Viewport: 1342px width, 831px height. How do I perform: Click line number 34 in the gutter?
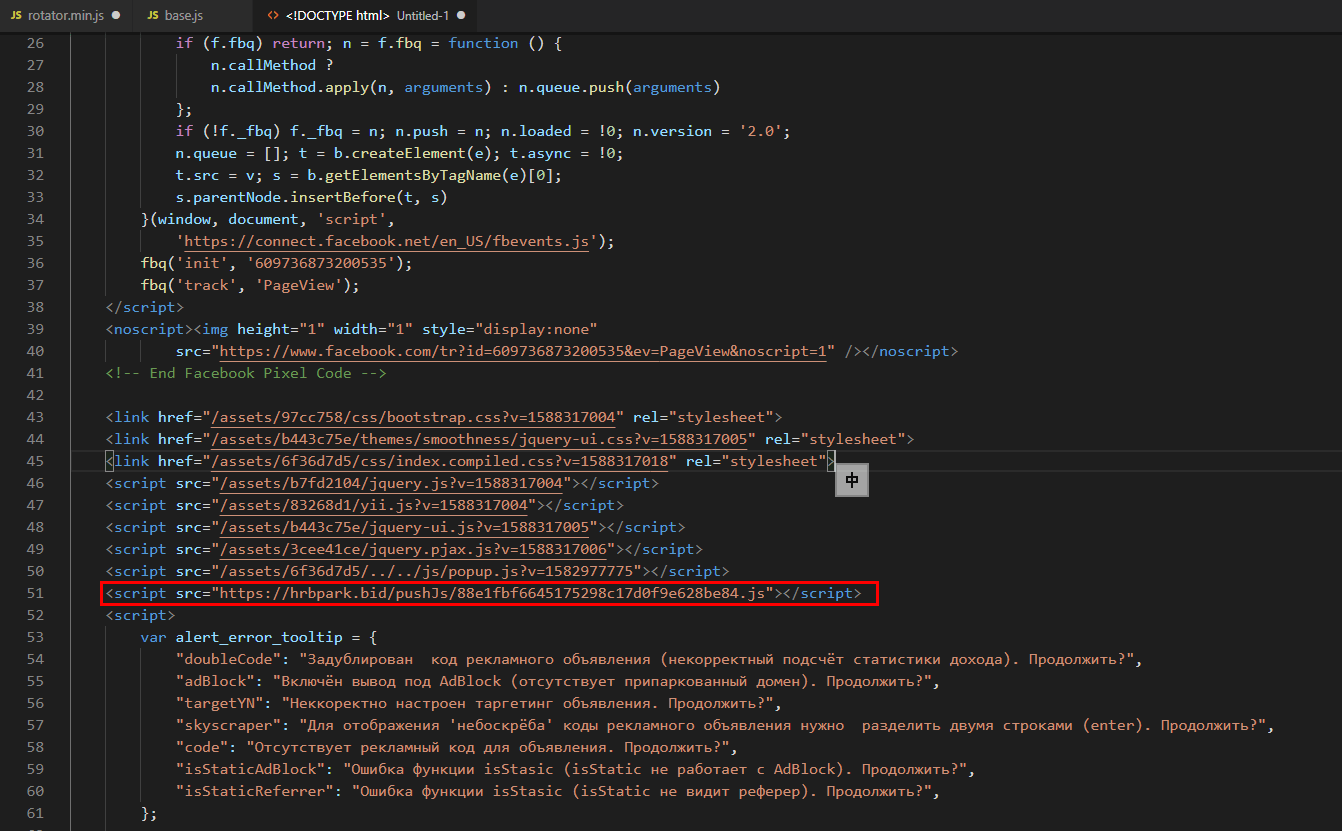click(x=35, y=219)
